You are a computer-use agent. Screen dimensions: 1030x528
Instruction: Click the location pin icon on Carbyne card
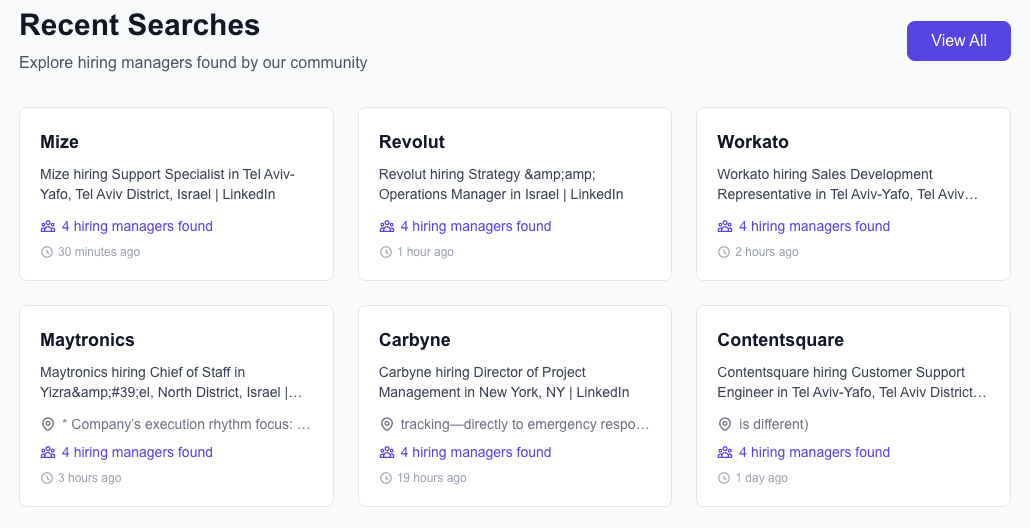387,424
